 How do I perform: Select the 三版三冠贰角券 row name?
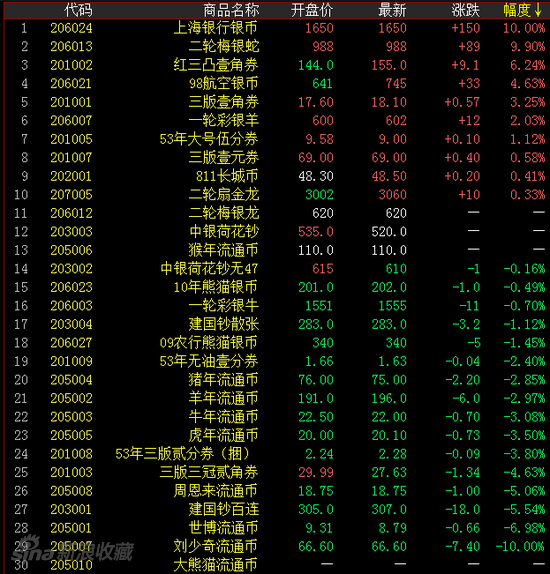tap(209, 473)
